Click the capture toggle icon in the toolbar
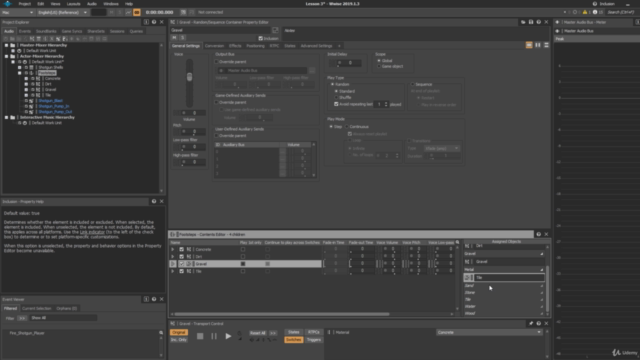Viewport: 640px width, 360px height. tap(137, 13)
